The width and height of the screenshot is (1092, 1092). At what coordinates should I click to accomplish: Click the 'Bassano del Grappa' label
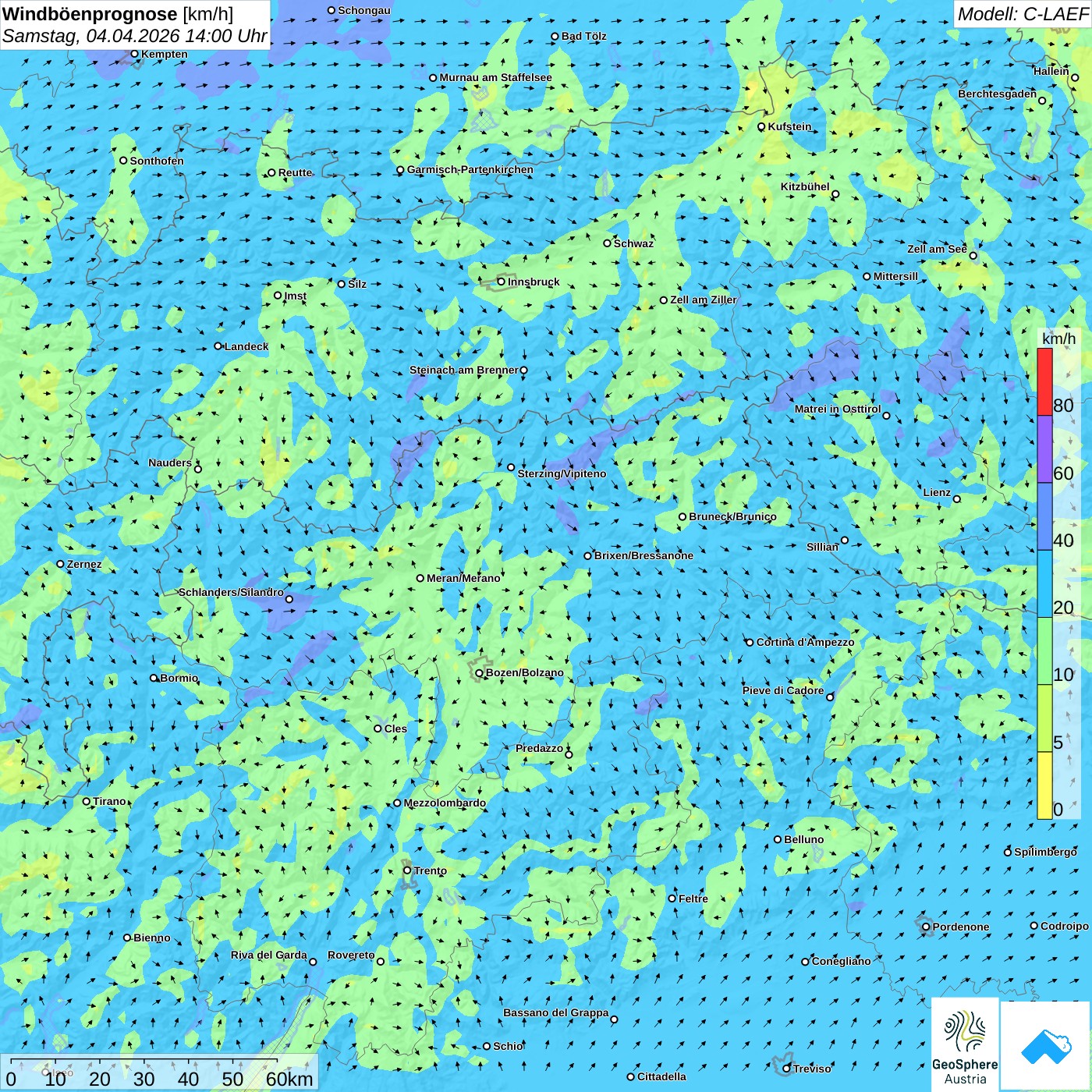(556, 1012)
